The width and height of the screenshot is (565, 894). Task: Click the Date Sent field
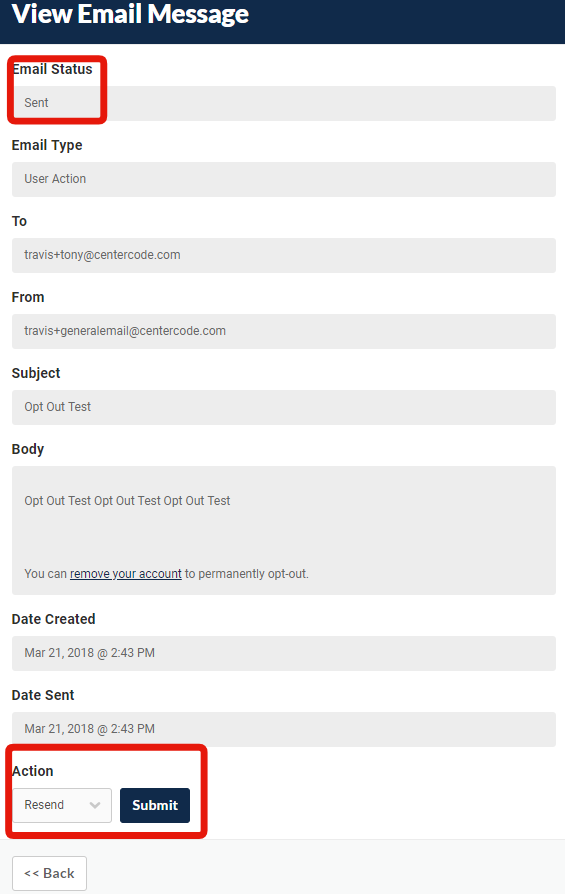tap(284, 729)
